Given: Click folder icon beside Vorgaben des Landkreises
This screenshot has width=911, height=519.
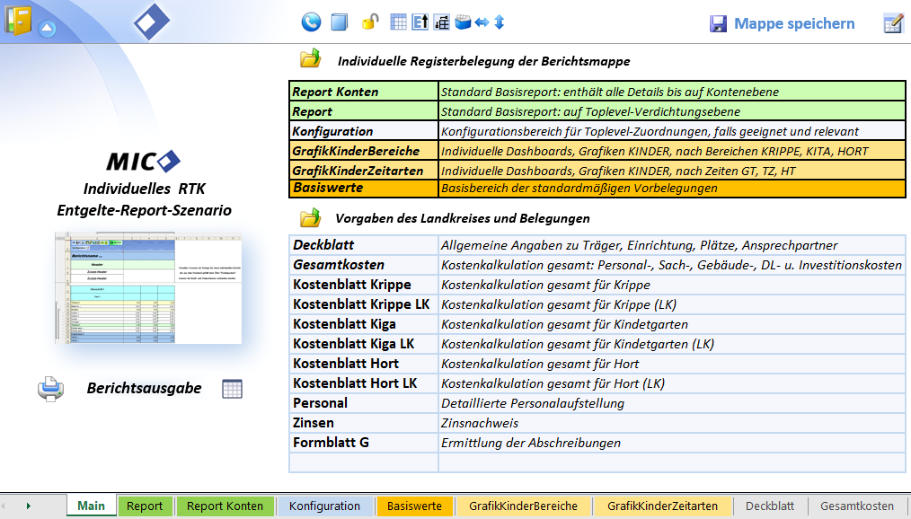Looking at the screenshot, I should [310, 217].
